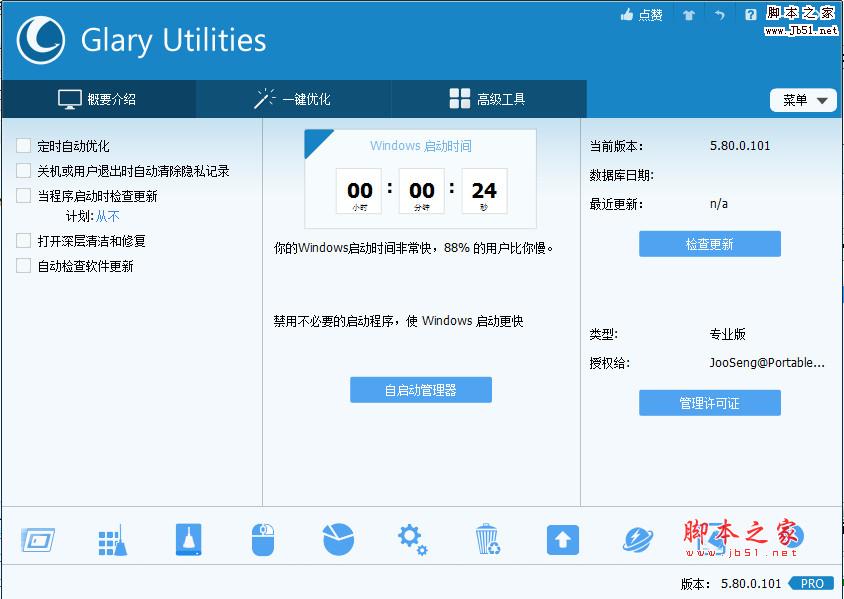Screen dimensions: 844x599
Task: Click the 管理许可证 button
Action: (x=709, y=403)
